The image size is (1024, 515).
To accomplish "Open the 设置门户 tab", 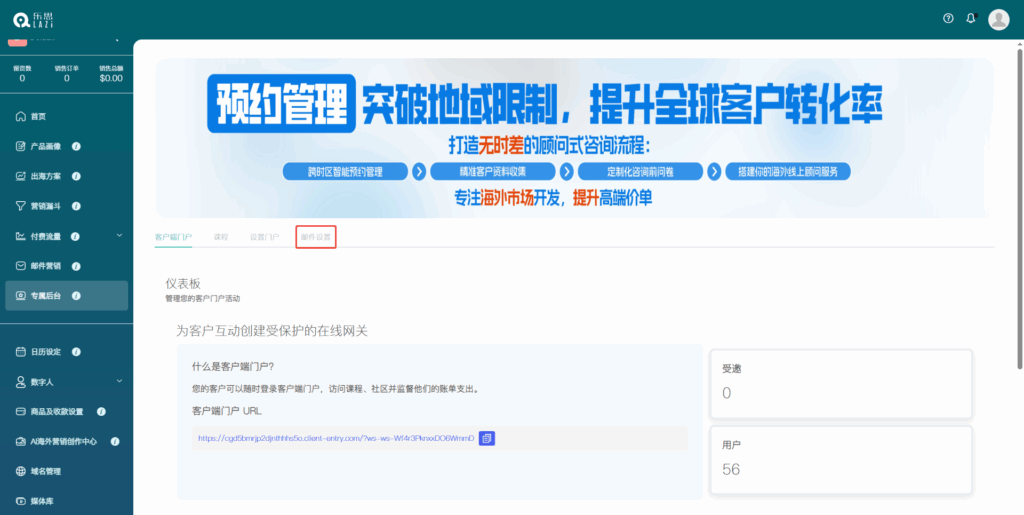I will click(x=264, y=237).
